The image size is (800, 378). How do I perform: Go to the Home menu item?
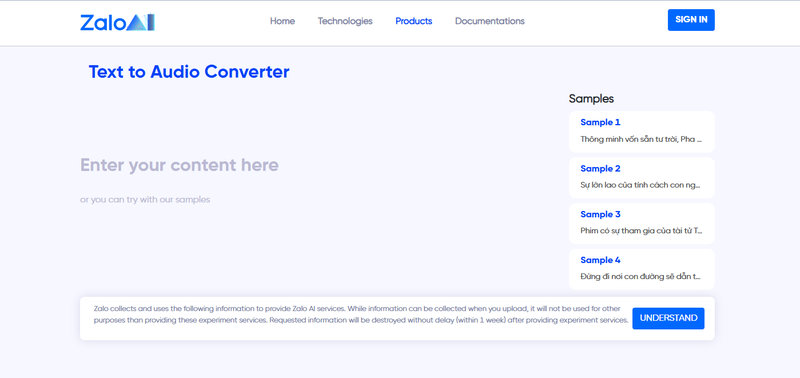point(282,21)
